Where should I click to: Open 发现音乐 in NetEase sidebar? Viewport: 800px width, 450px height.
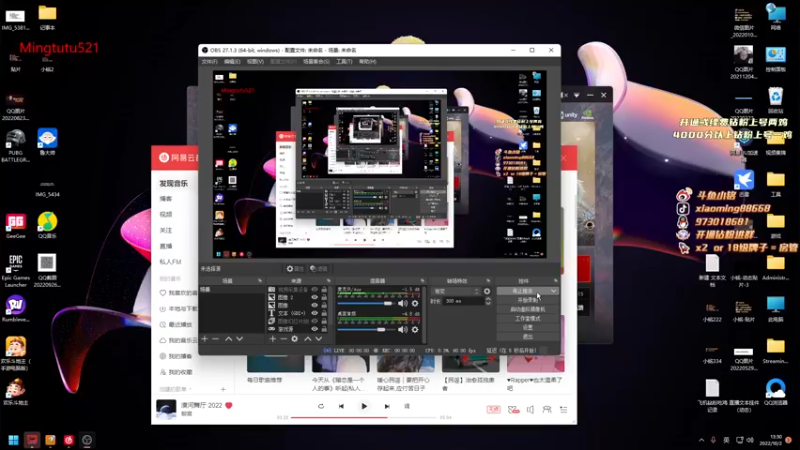click(173, 183)
